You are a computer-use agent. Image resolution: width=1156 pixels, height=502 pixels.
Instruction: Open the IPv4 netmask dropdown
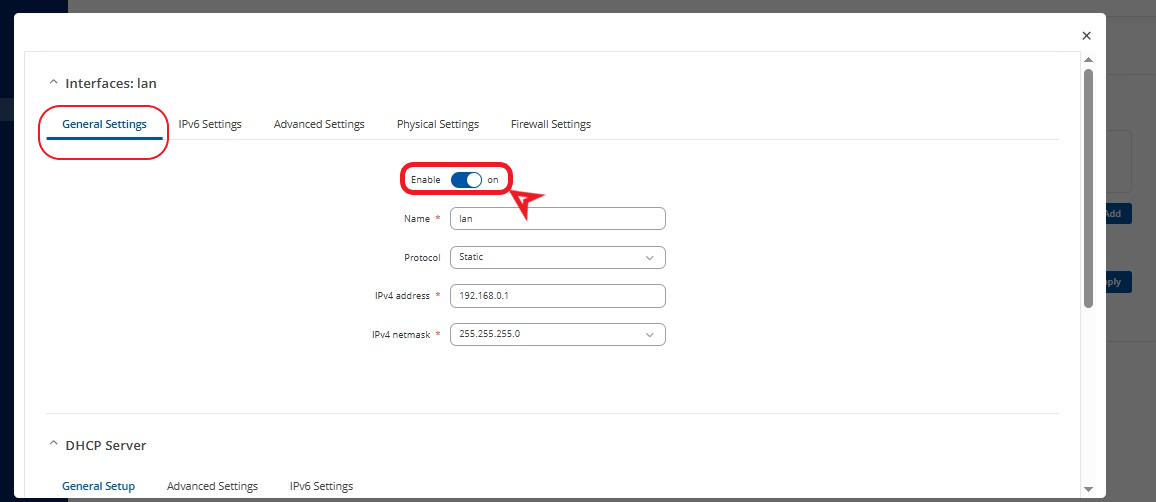coord(557,334)
